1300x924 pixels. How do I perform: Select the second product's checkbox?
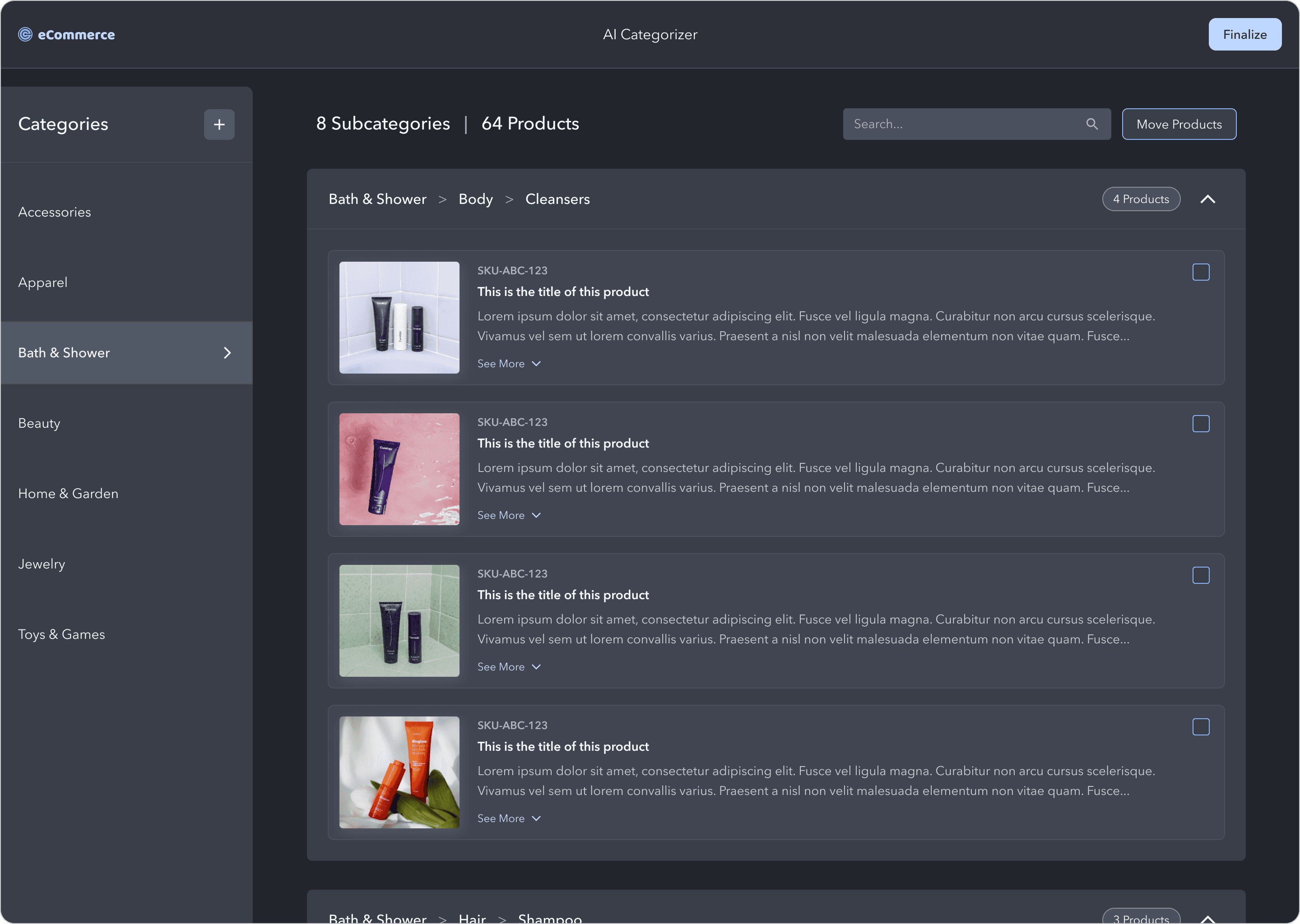point(1200,424)
